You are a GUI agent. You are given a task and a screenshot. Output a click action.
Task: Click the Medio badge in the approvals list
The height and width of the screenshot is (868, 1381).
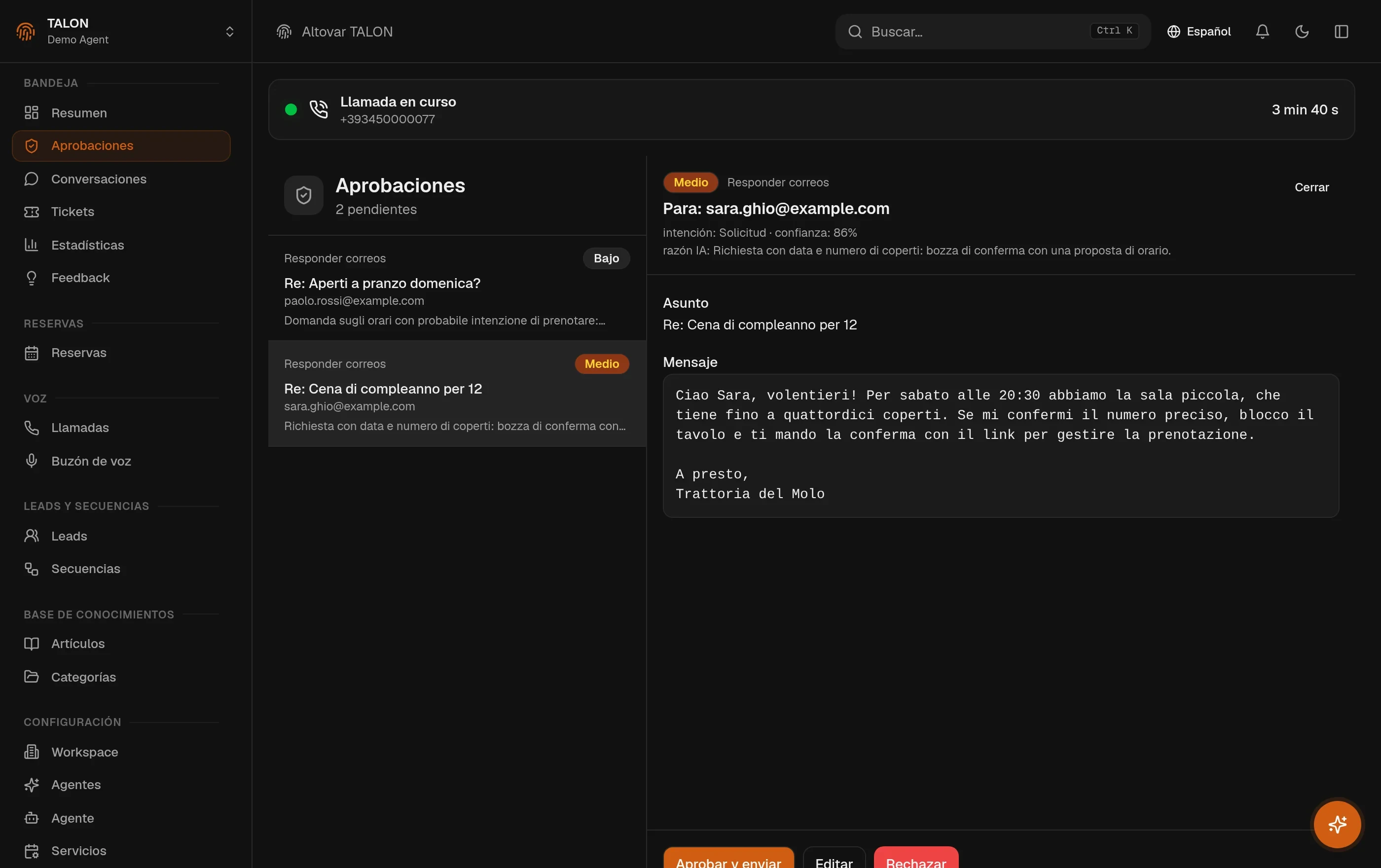click(x=602, y=363)
